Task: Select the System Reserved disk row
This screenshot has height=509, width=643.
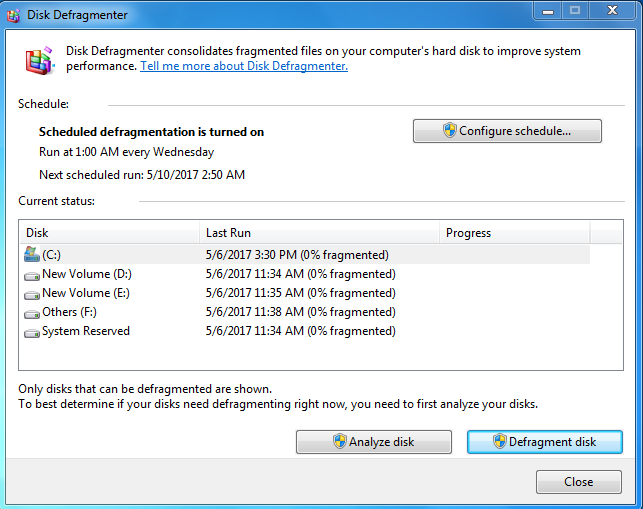Action: click(x=305, y=331)
